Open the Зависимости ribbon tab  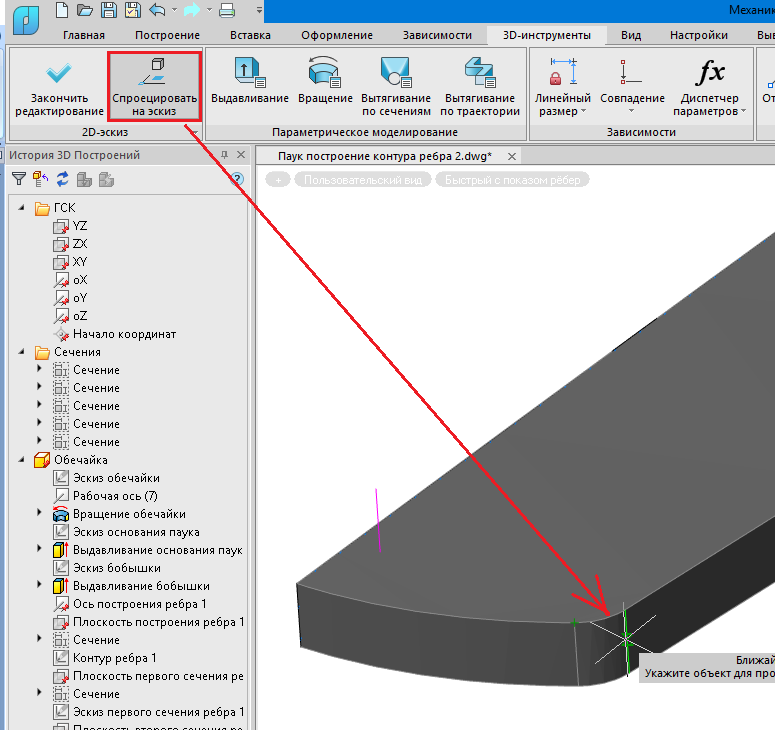[x=437, y=35]
